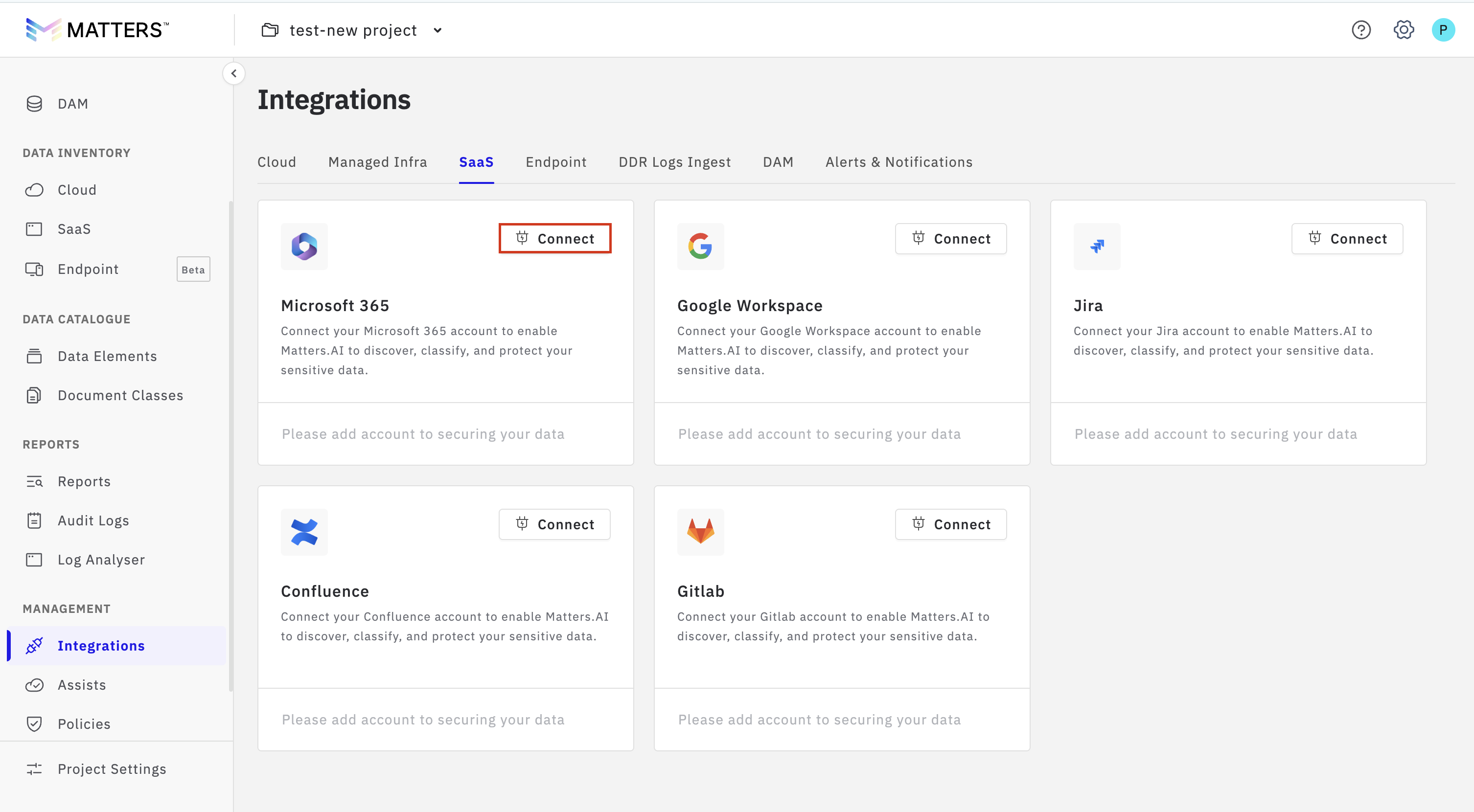The height and width of the screenshot is (812, 1474).
Task: Click the Reports search-list icon
Action: 34,481
